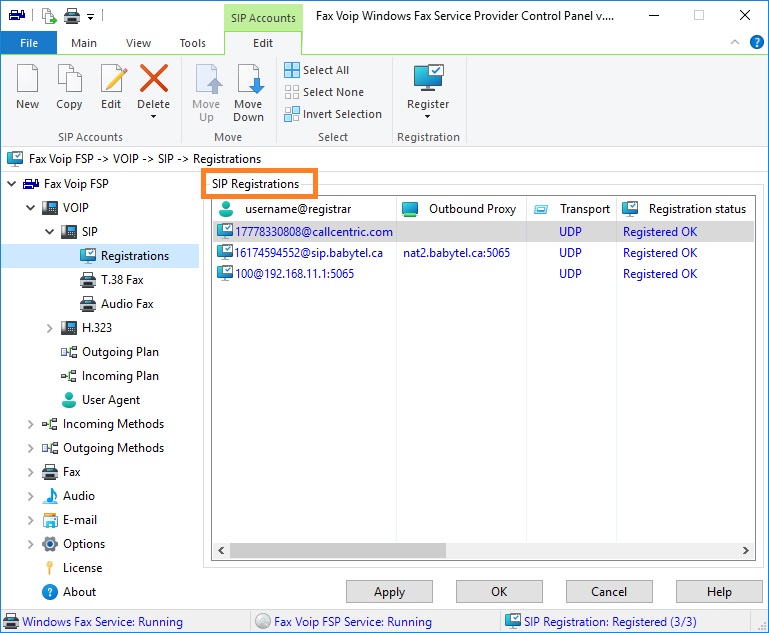Click the Move Up icon

(208, 78)
